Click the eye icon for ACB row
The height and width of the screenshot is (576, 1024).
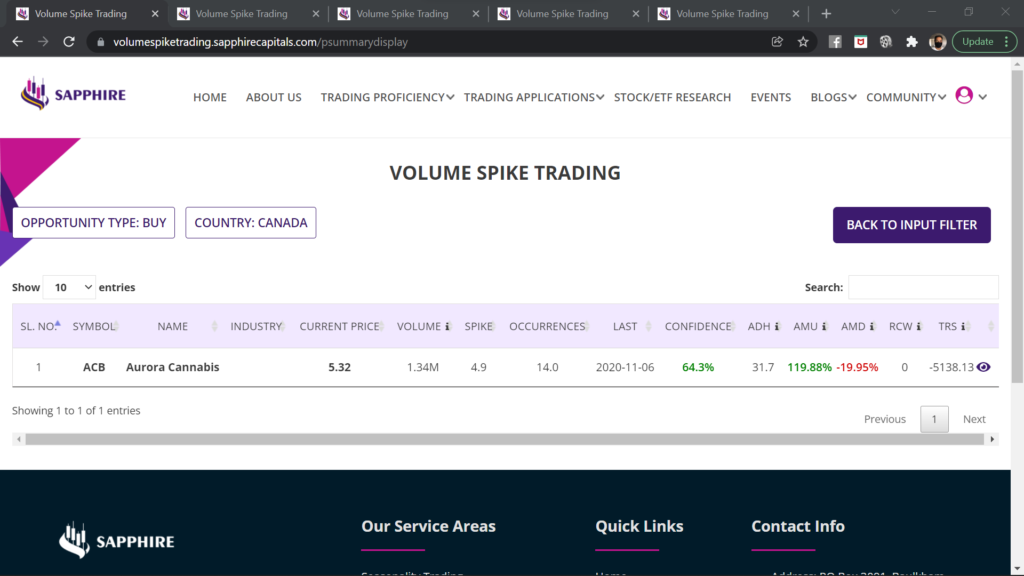(x=983, y=367)
